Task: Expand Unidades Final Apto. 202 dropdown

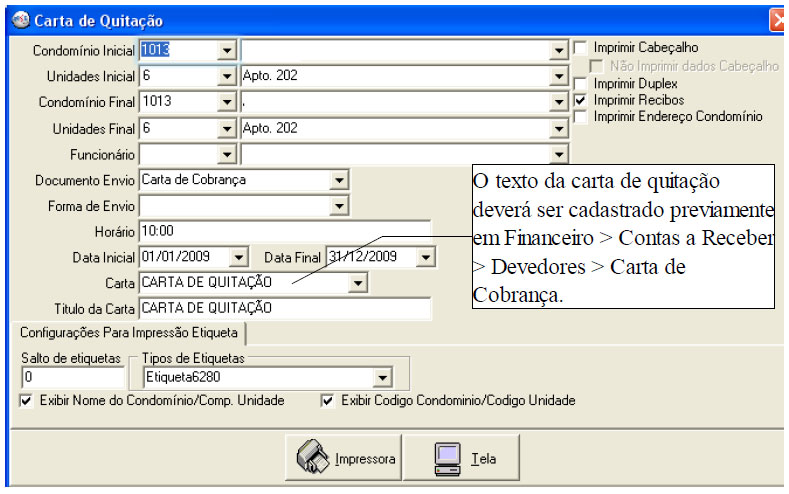Action: pyautogui.click(x=559, y=129)
